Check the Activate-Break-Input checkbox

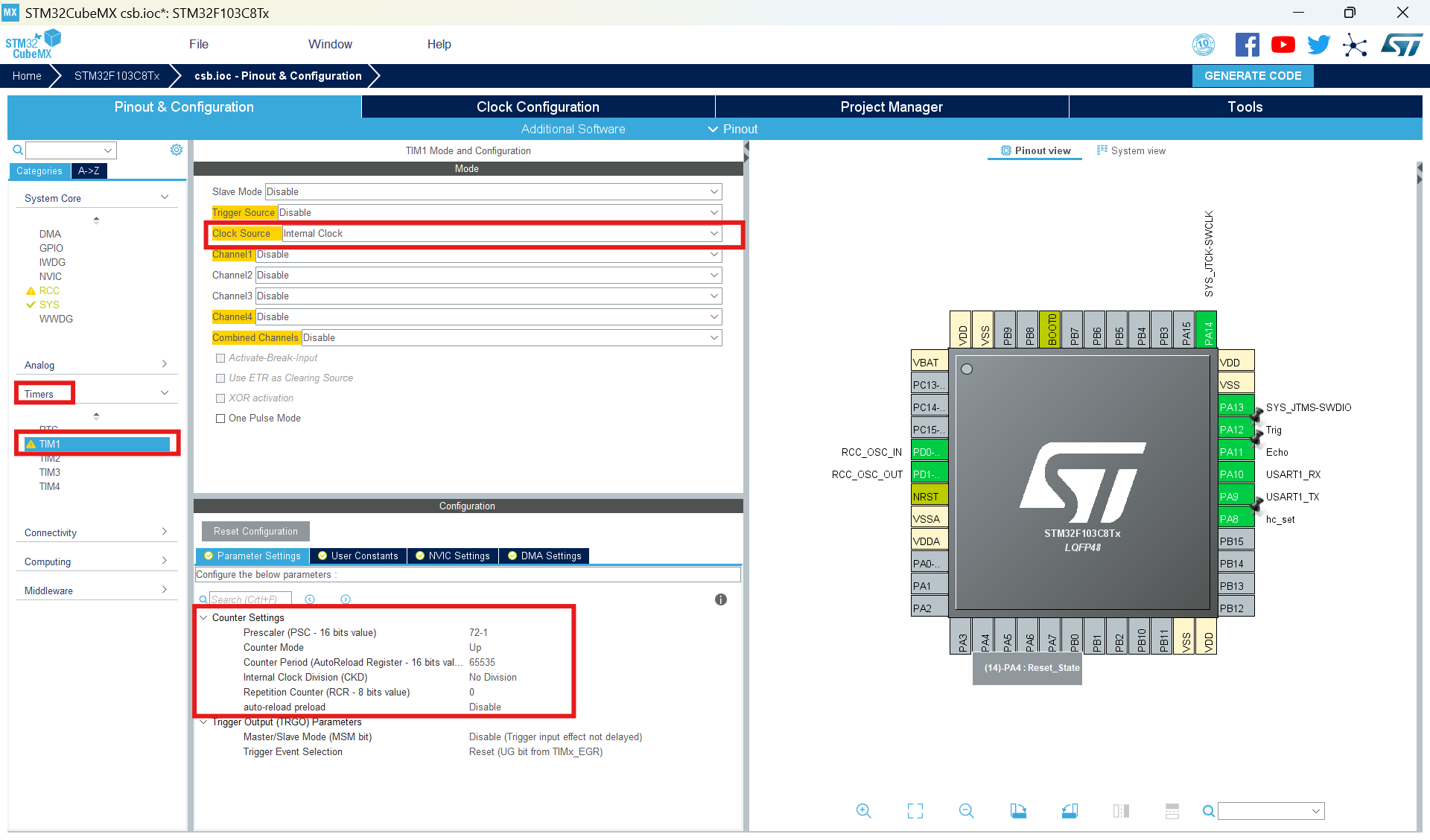coord(220,358)
